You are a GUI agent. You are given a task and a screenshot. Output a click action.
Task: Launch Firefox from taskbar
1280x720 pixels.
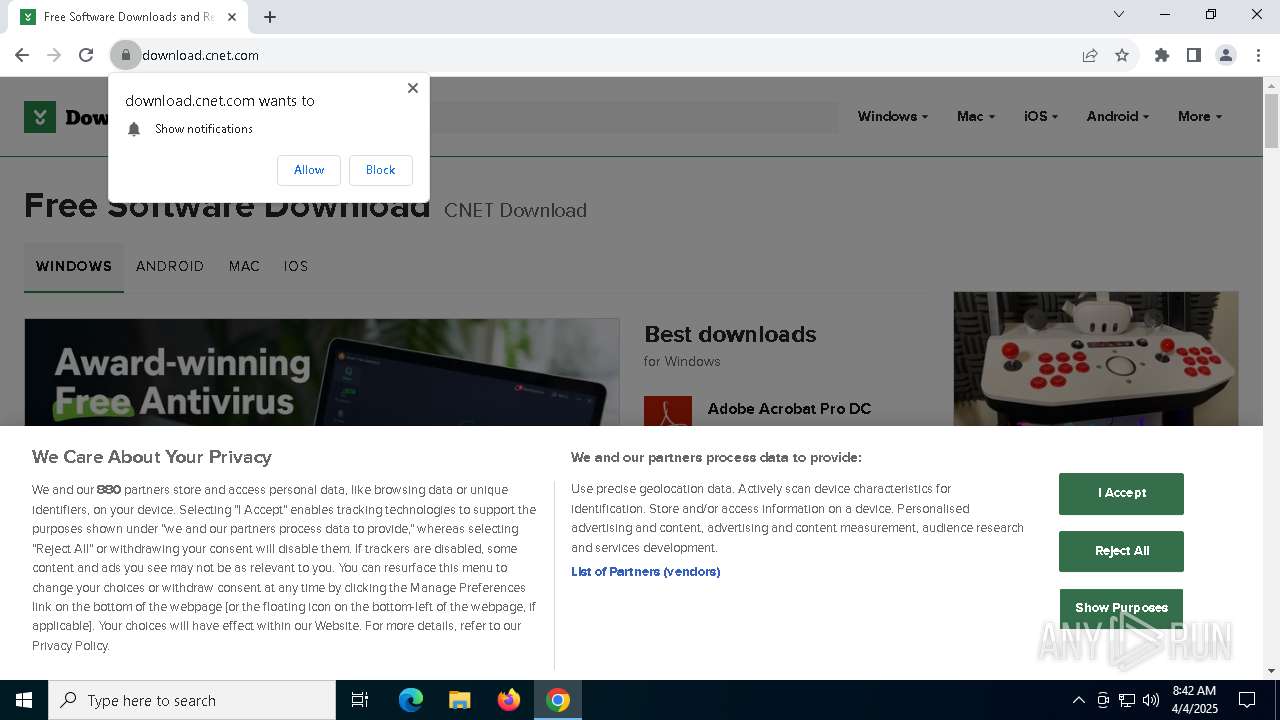tap(509, 700)
